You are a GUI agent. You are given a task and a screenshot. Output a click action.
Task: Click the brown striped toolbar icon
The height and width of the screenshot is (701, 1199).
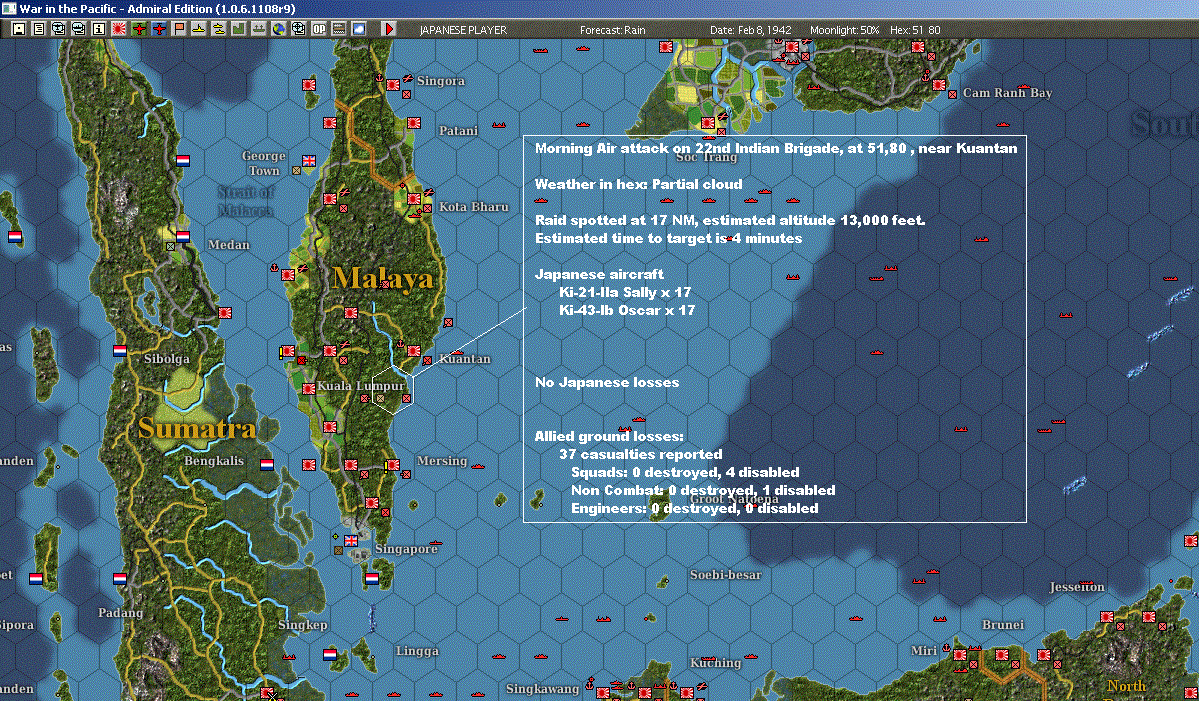coord(338,29)
